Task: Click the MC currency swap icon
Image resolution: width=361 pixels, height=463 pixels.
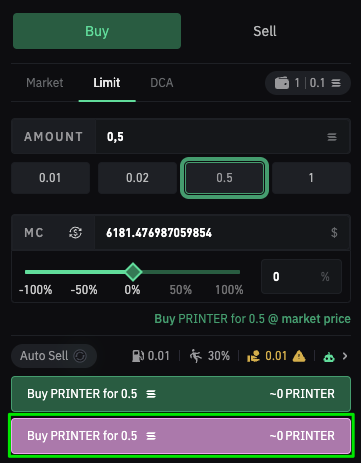Action: 75,232
